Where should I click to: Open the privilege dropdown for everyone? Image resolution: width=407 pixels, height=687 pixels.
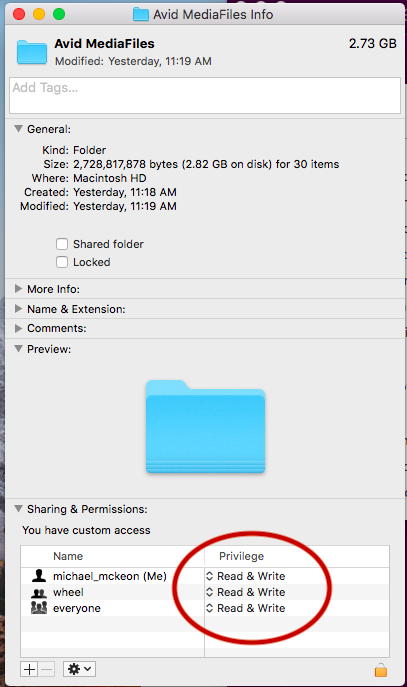[x=246, y=608]
